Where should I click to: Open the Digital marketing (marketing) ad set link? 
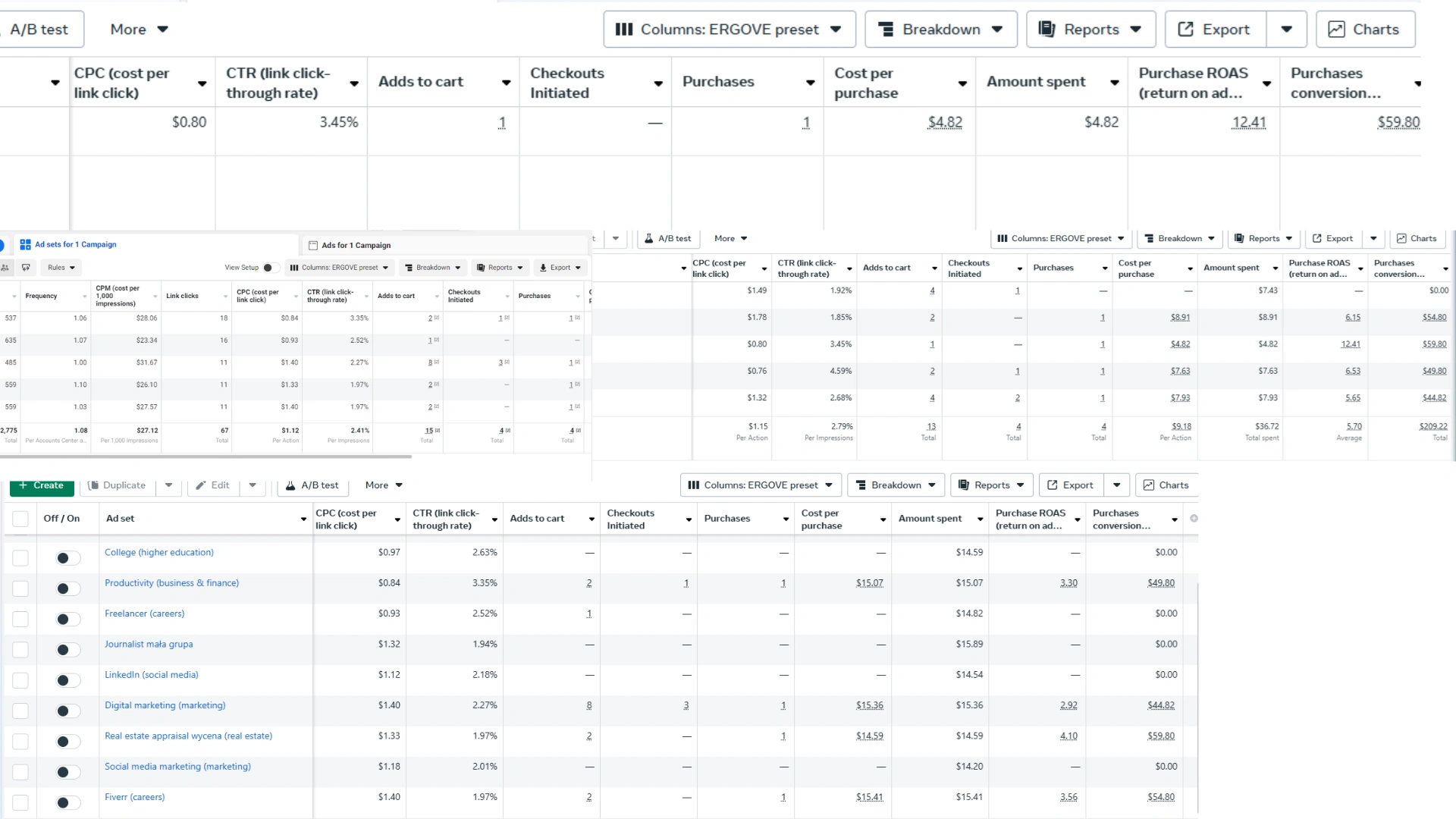165,705
